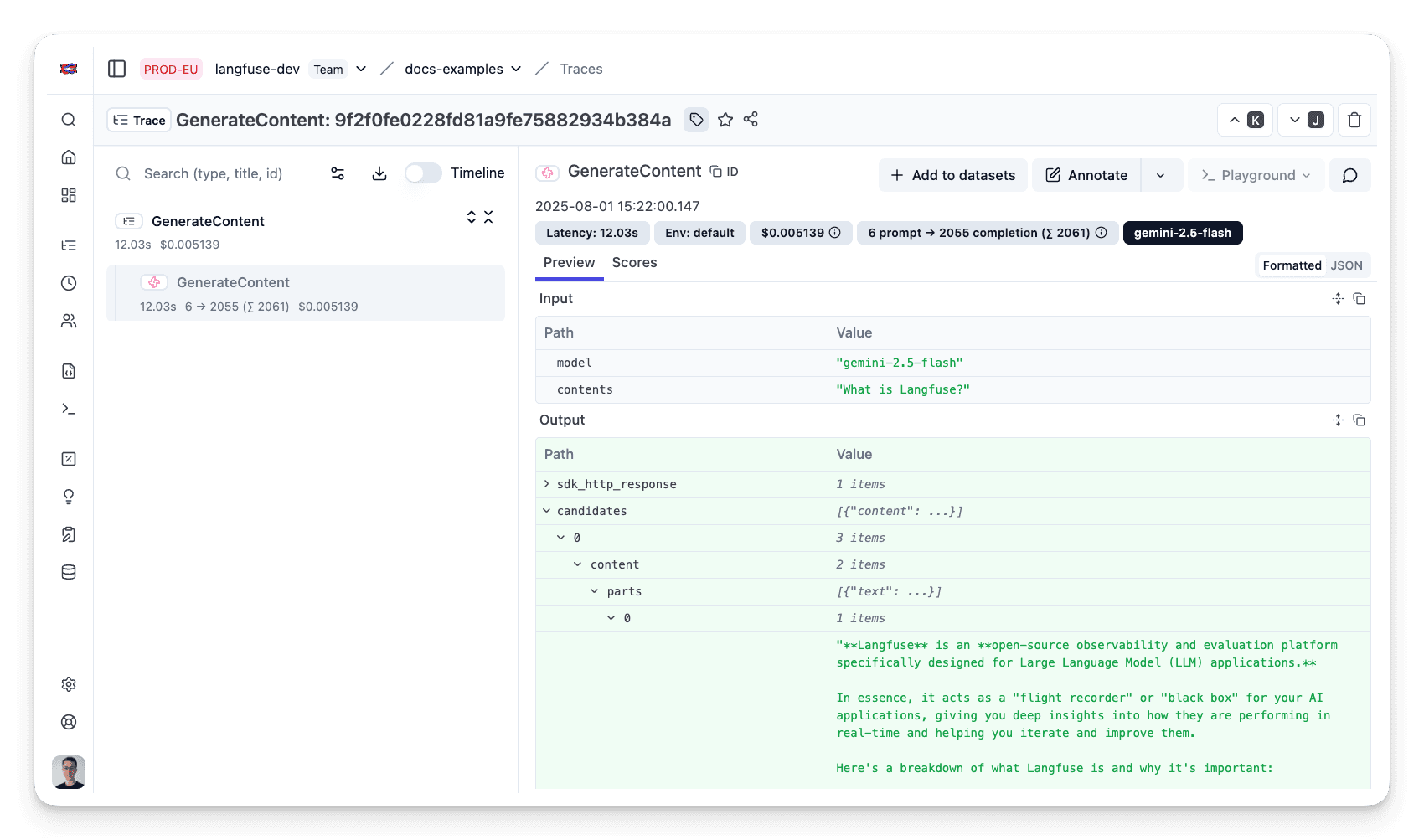This screenshot has height=840, width=1424.
Task: Switch to the Scores tab
Action: click(x=634, y=263)
